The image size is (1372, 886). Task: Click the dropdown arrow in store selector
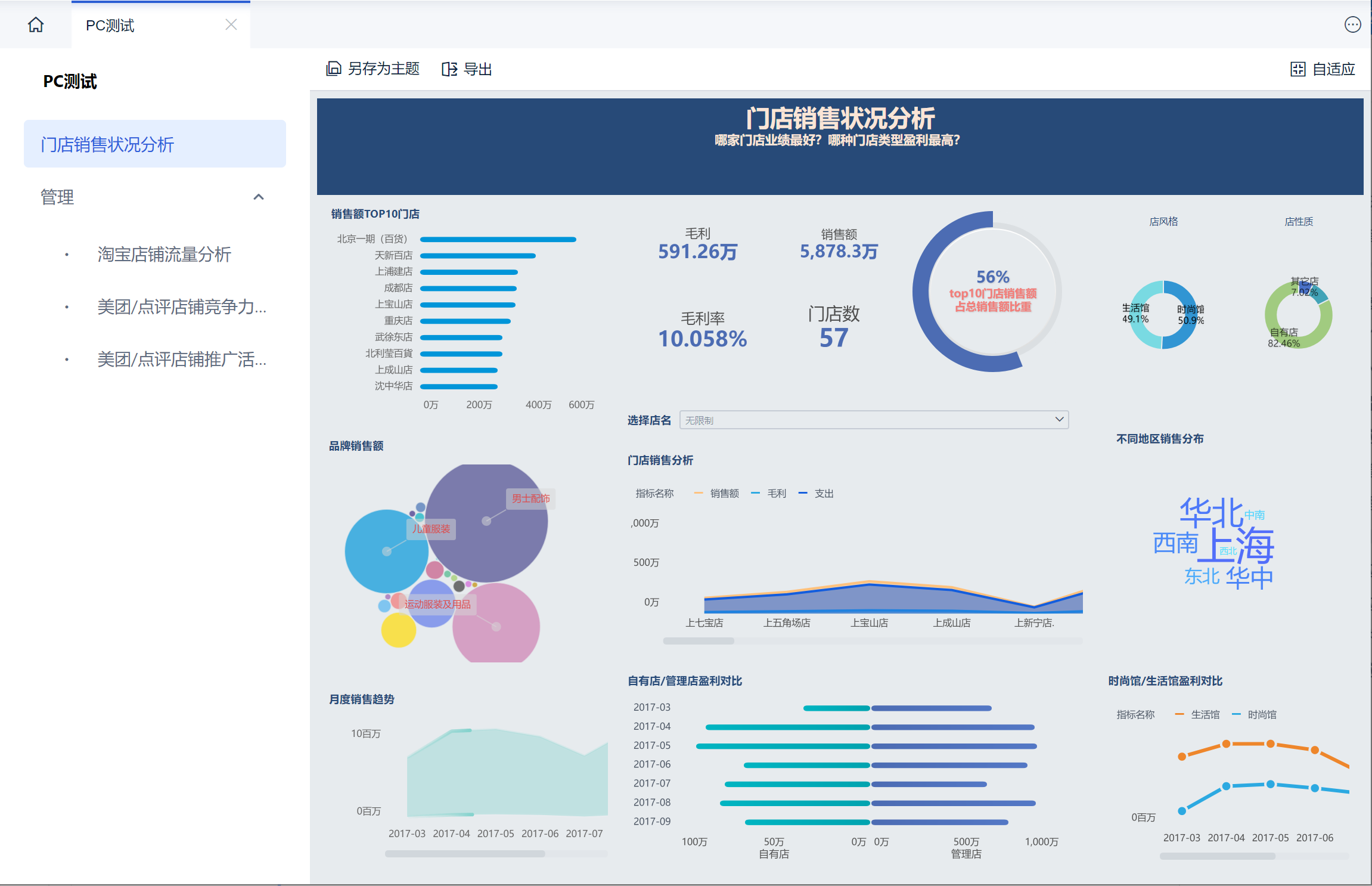1059,419
